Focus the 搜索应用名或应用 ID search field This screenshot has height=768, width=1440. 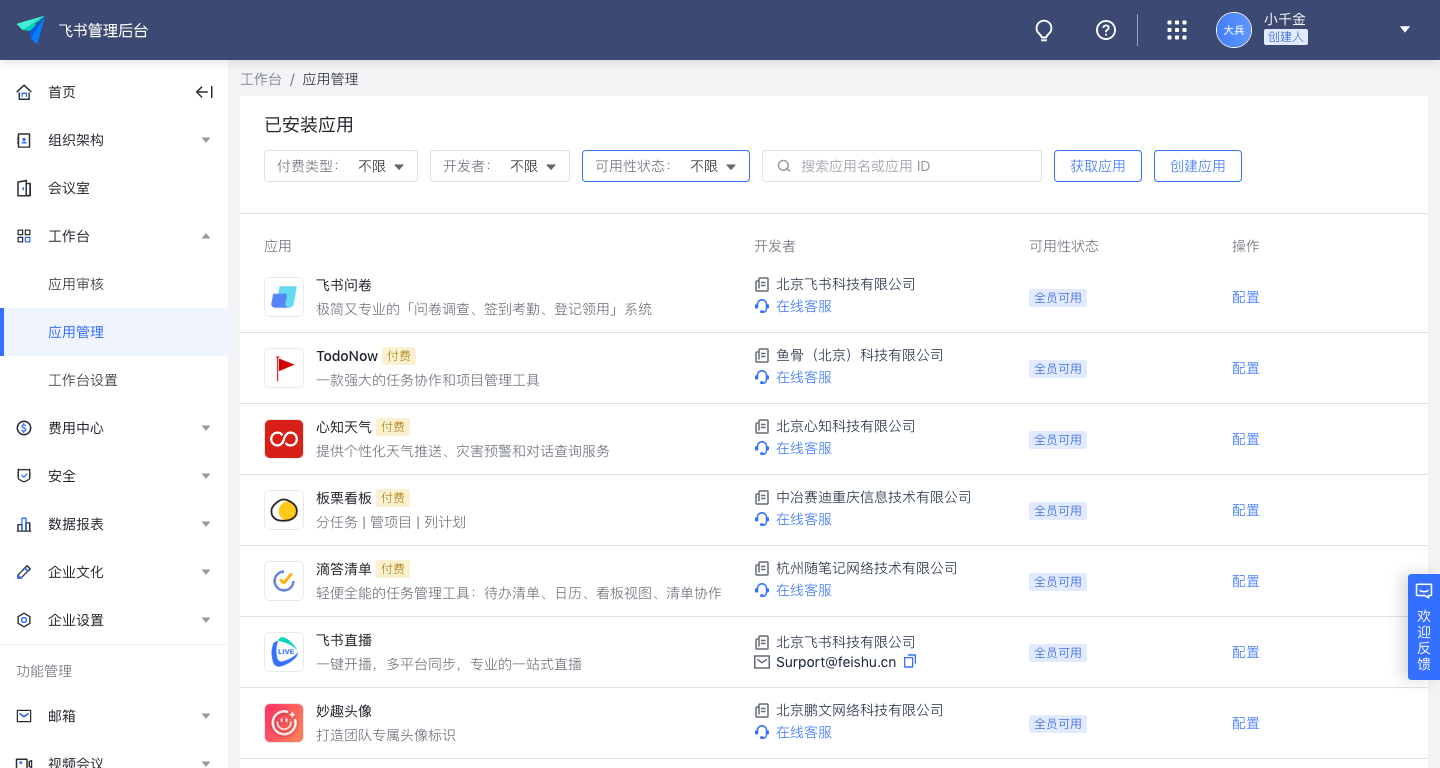pyautogui.click(x=902, y=166)
